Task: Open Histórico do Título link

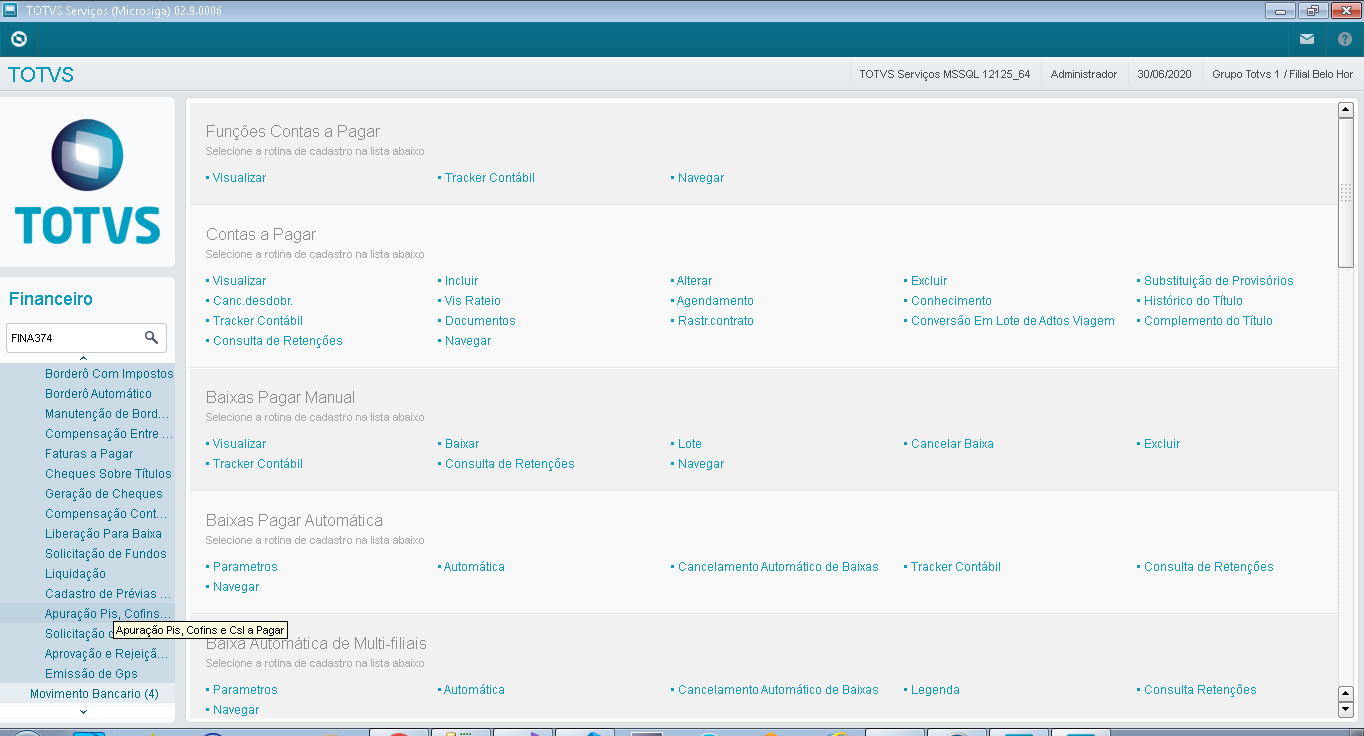Action: coord(1193,301)
